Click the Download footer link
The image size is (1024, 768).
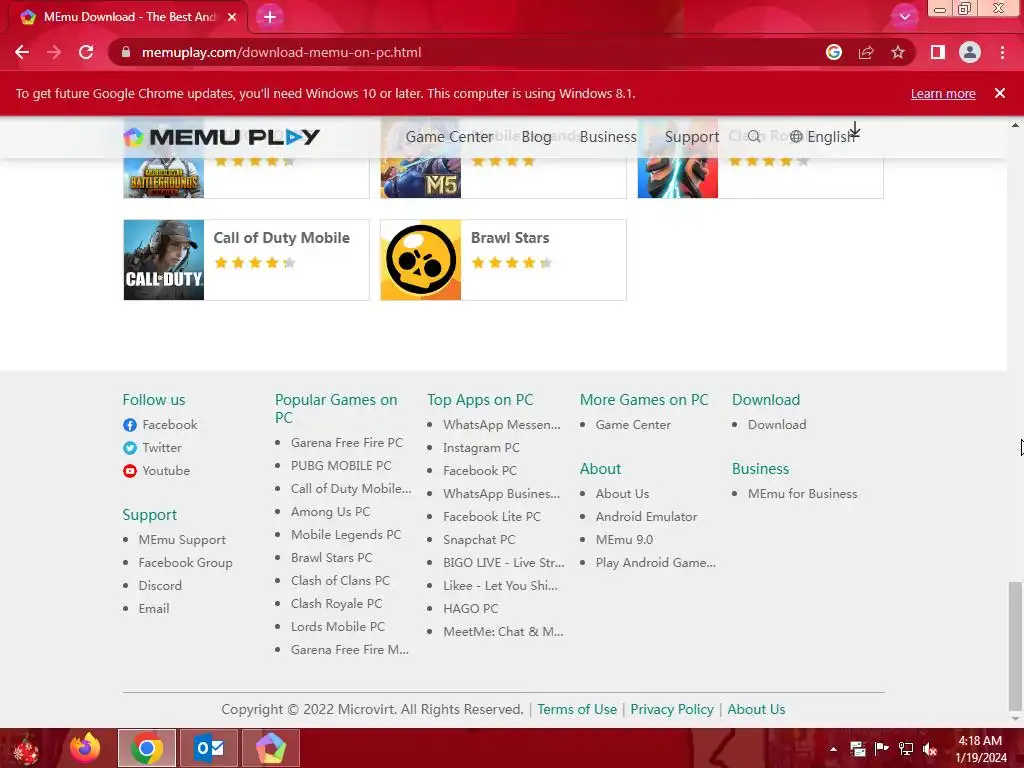pyautogui.click(x=776, y=424)
